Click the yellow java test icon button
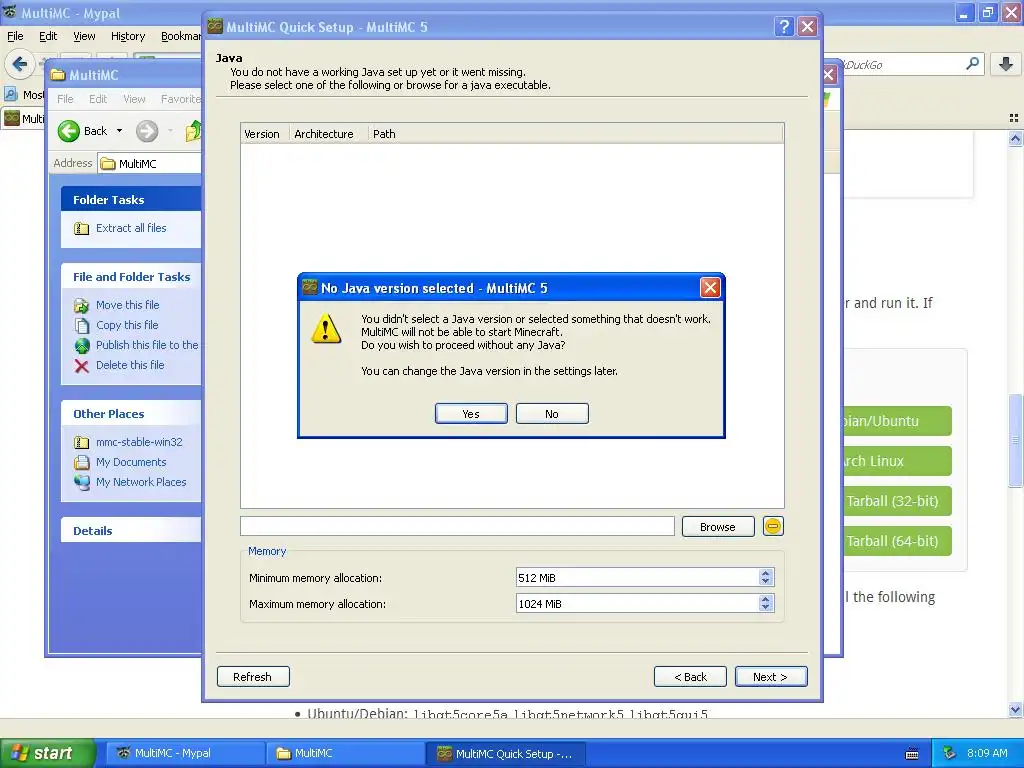 (x=773, y=526)
